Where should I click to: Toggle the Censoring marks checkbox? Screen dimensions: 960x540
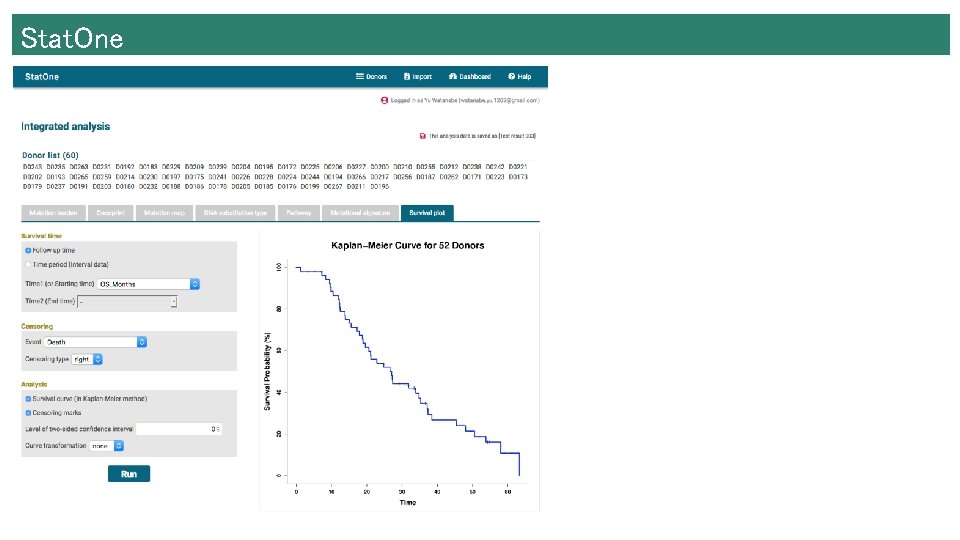(28, 413)
